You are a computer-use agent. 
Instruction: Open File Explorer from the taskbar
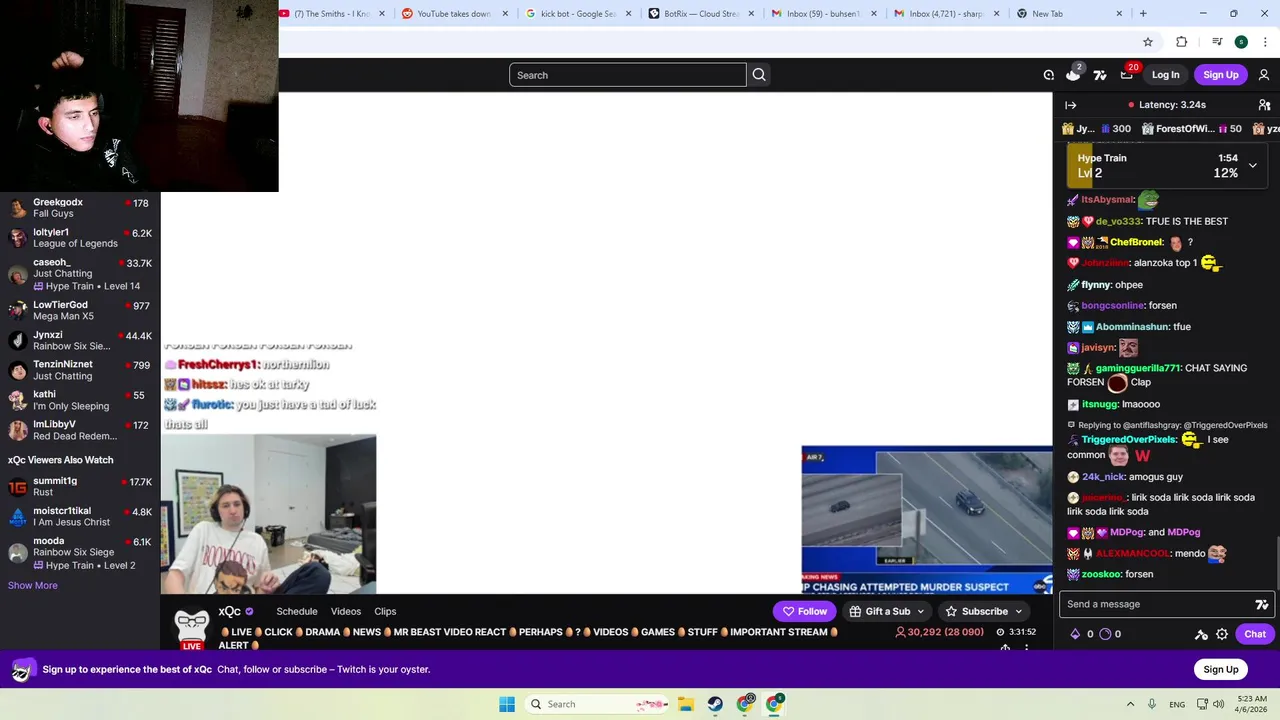(x=686, y=704)
